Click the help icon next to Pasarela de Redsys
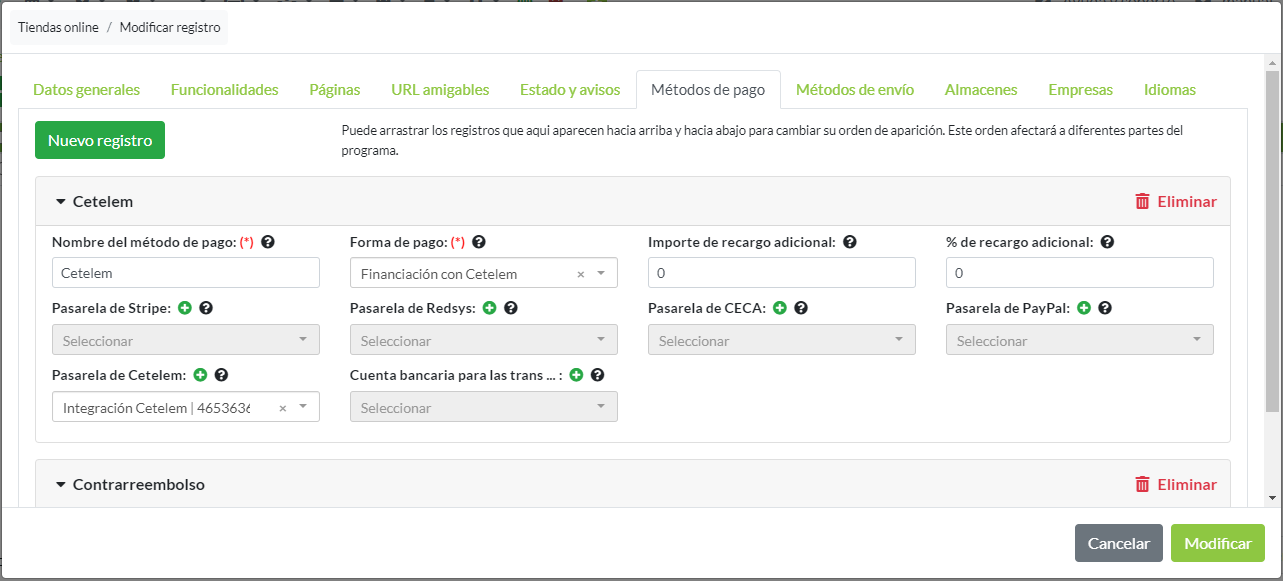 511,309
